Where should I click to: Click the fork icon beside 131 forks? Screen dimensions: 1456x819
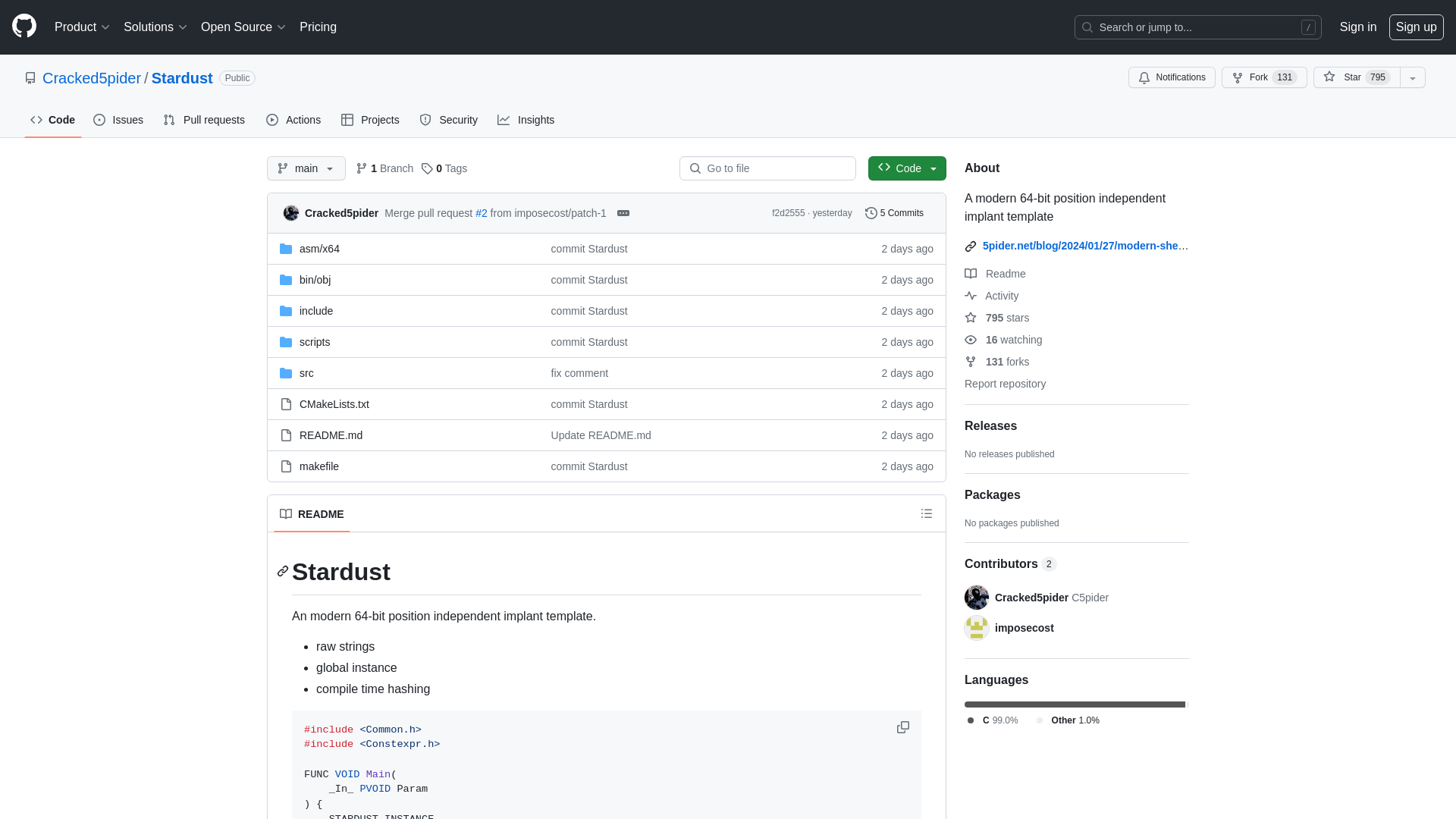click(x=971, y=362)
